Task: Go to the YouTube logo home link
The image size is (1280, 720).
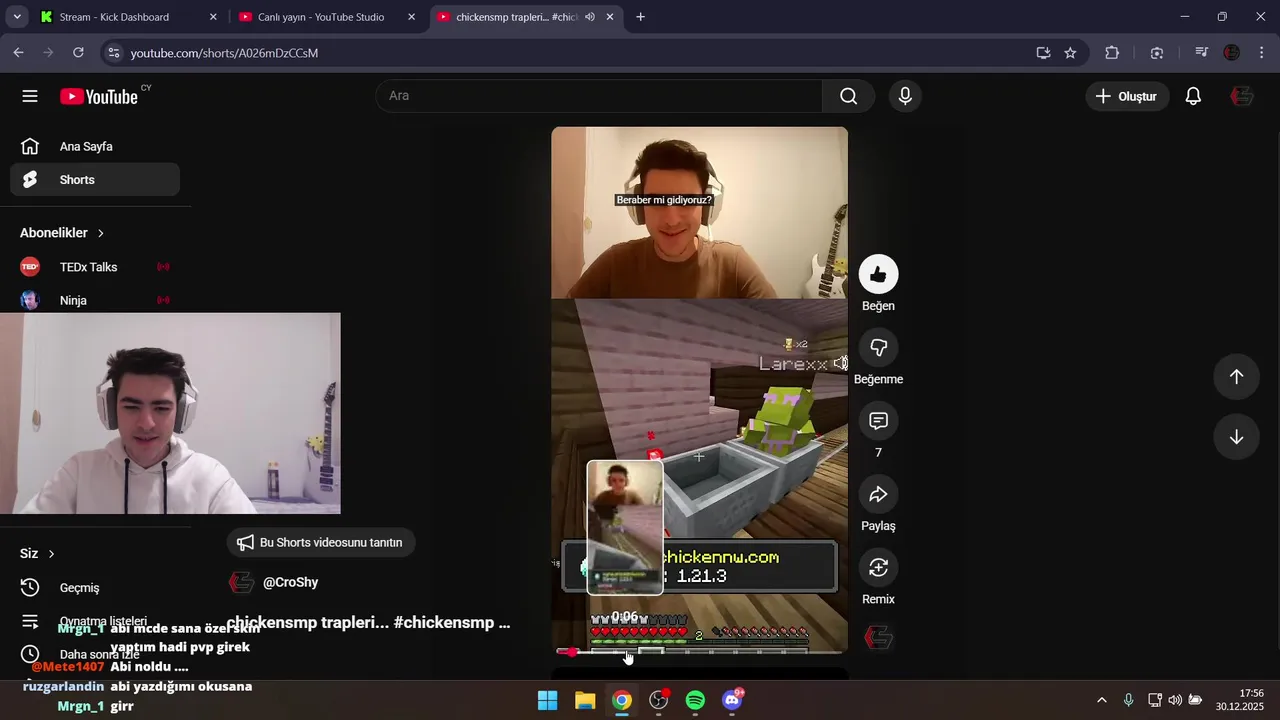Action: [x=98, y=96]
